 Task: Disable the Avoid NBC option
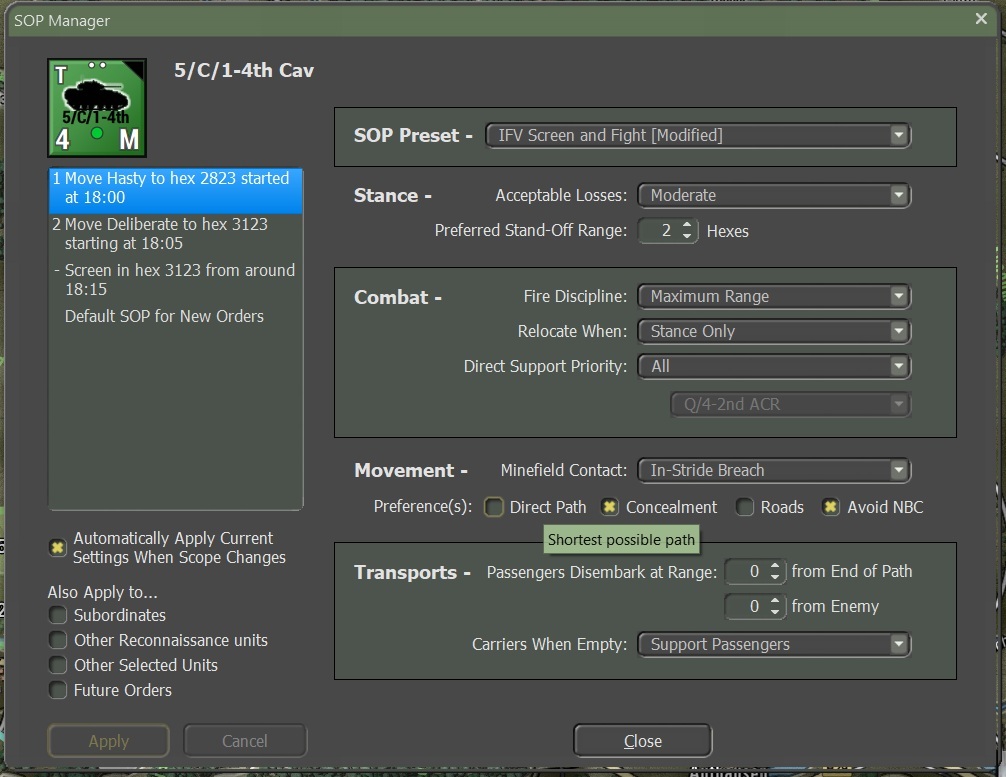coord(831,507)
